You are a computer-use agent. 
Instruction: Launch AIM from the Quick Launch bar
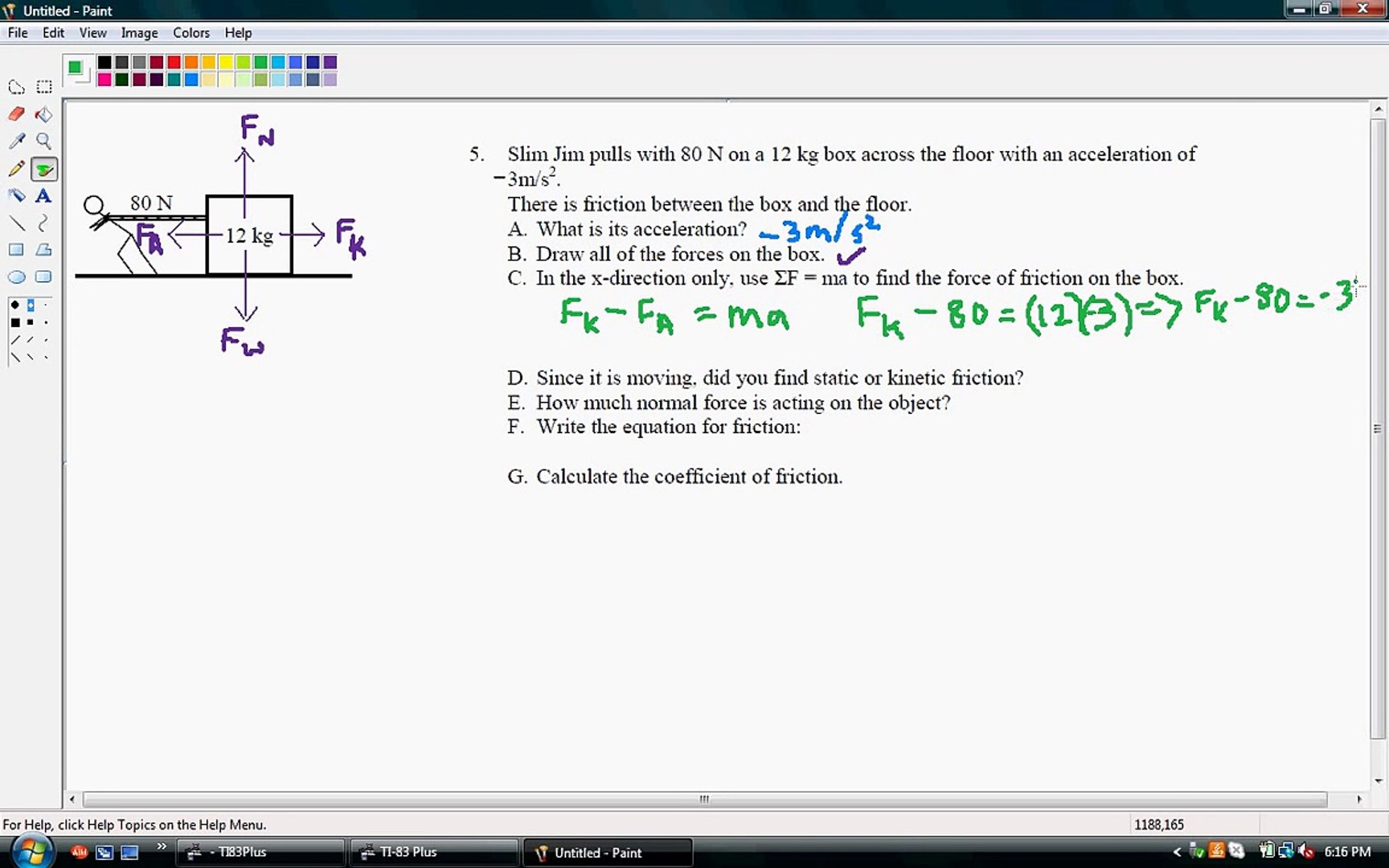click(79, 852)
